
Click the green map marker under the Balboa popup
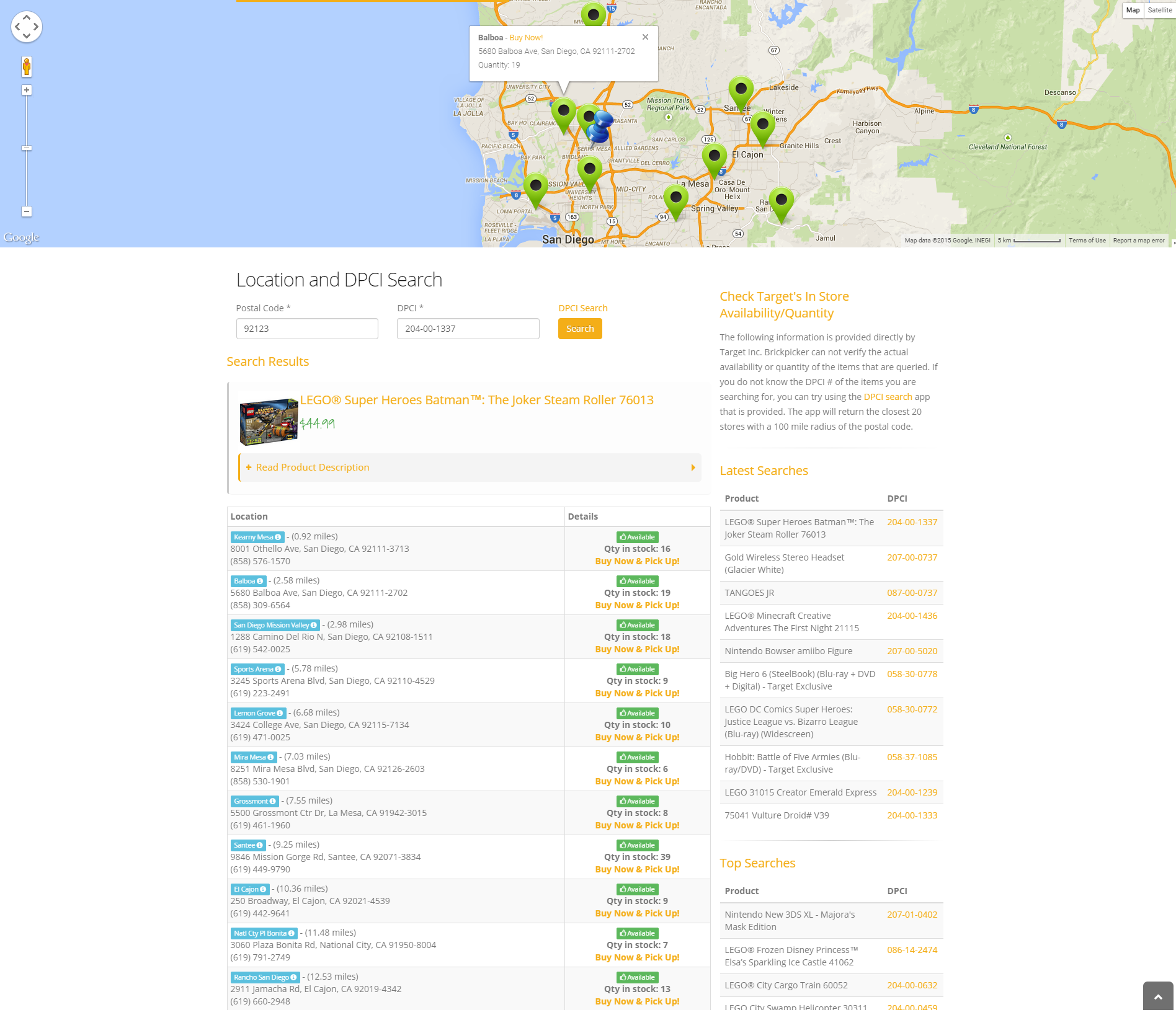tap(563, 115)
